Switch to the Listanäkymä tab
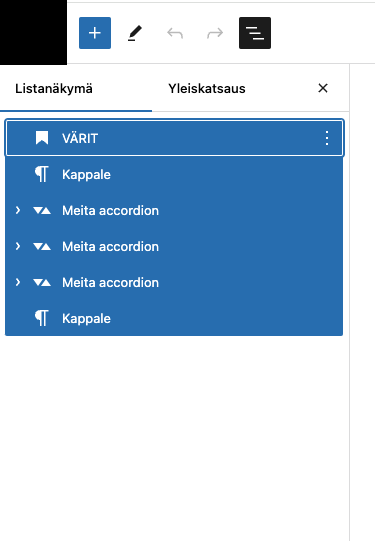The image size is (375, 541). [54, 89]
